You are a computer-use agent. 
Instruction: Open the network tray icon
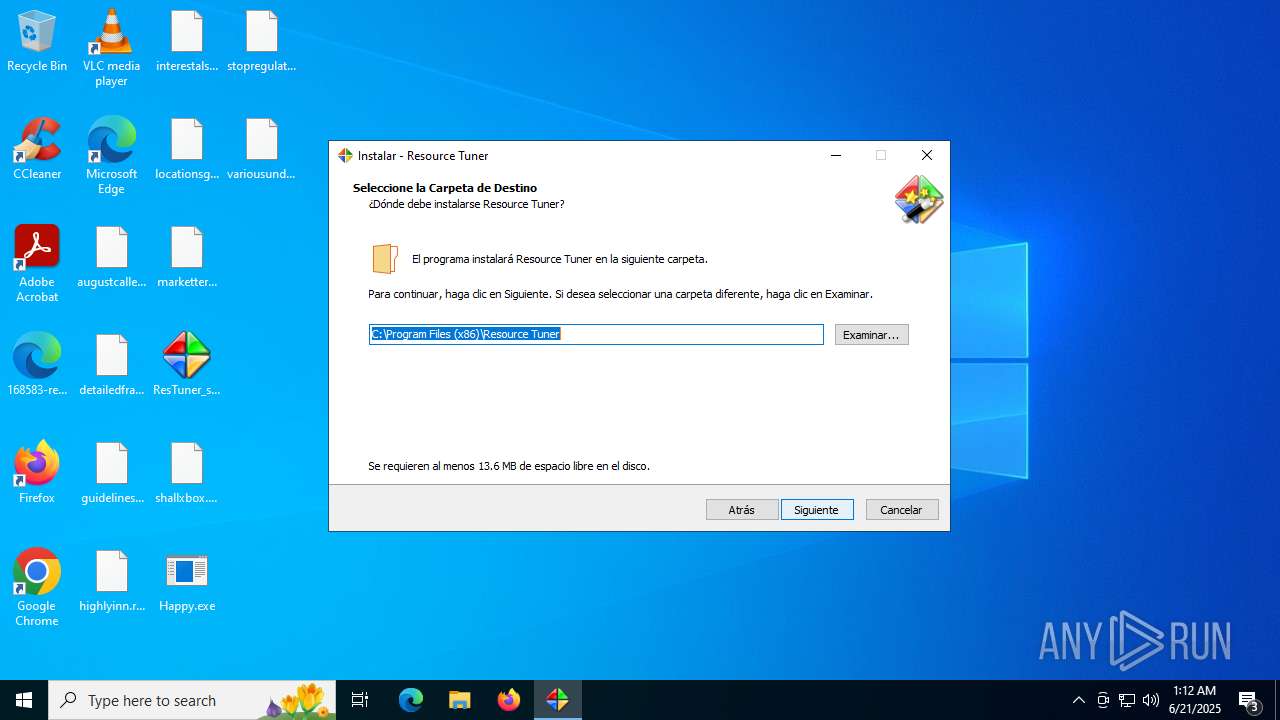click(1127, 700)
